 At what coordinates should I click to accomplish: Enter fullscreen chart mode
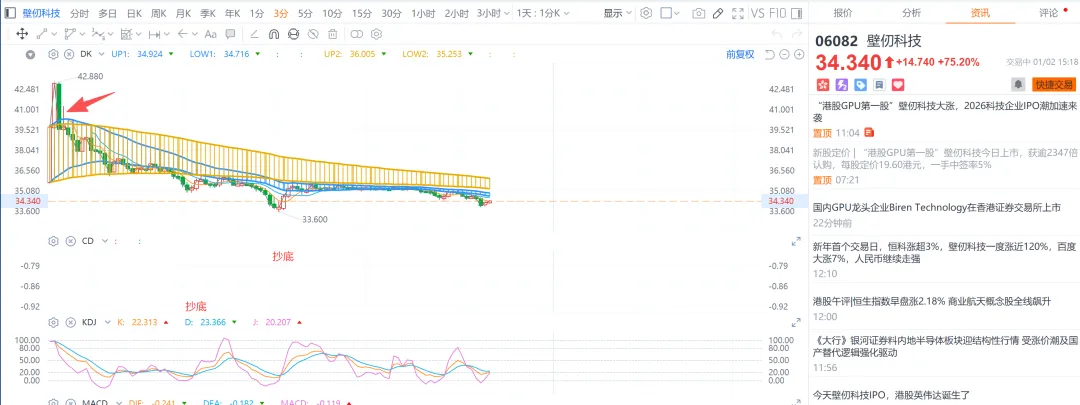point(738,13)
